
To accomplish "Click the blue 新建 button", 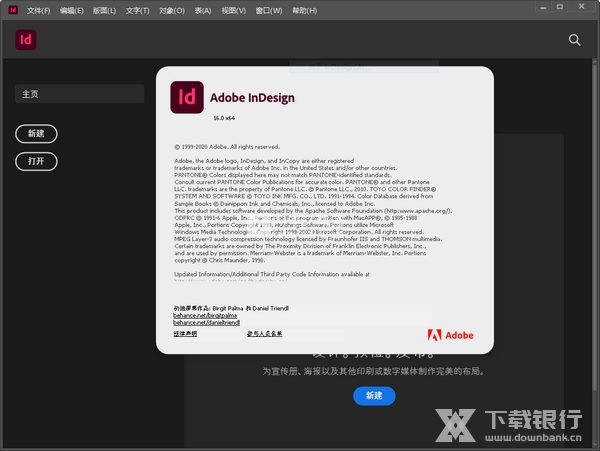I will [x=374, y=396].
